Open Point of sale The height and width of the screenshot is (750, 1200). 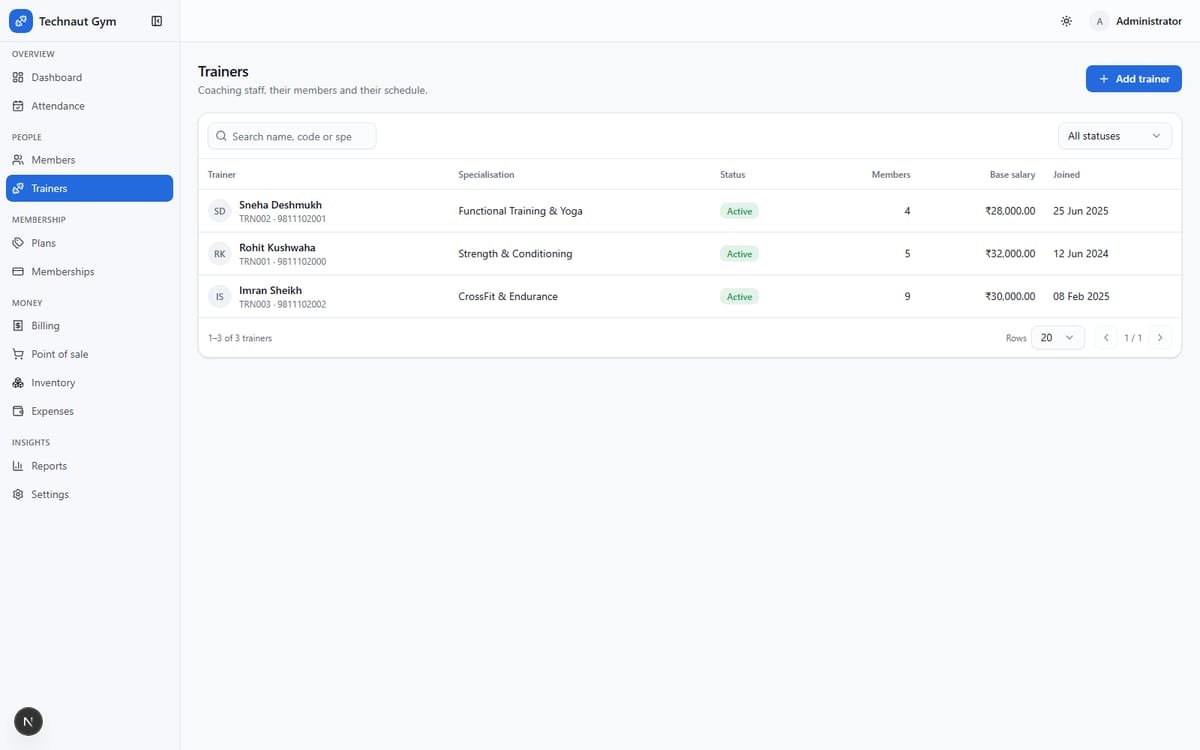point(89,354)
